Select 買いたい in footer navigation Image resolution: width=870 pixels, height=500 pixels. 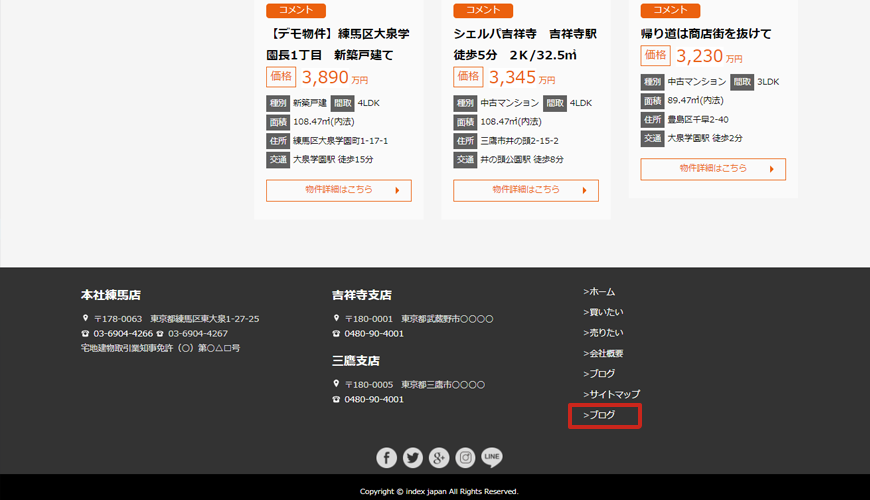click(603, 312)
